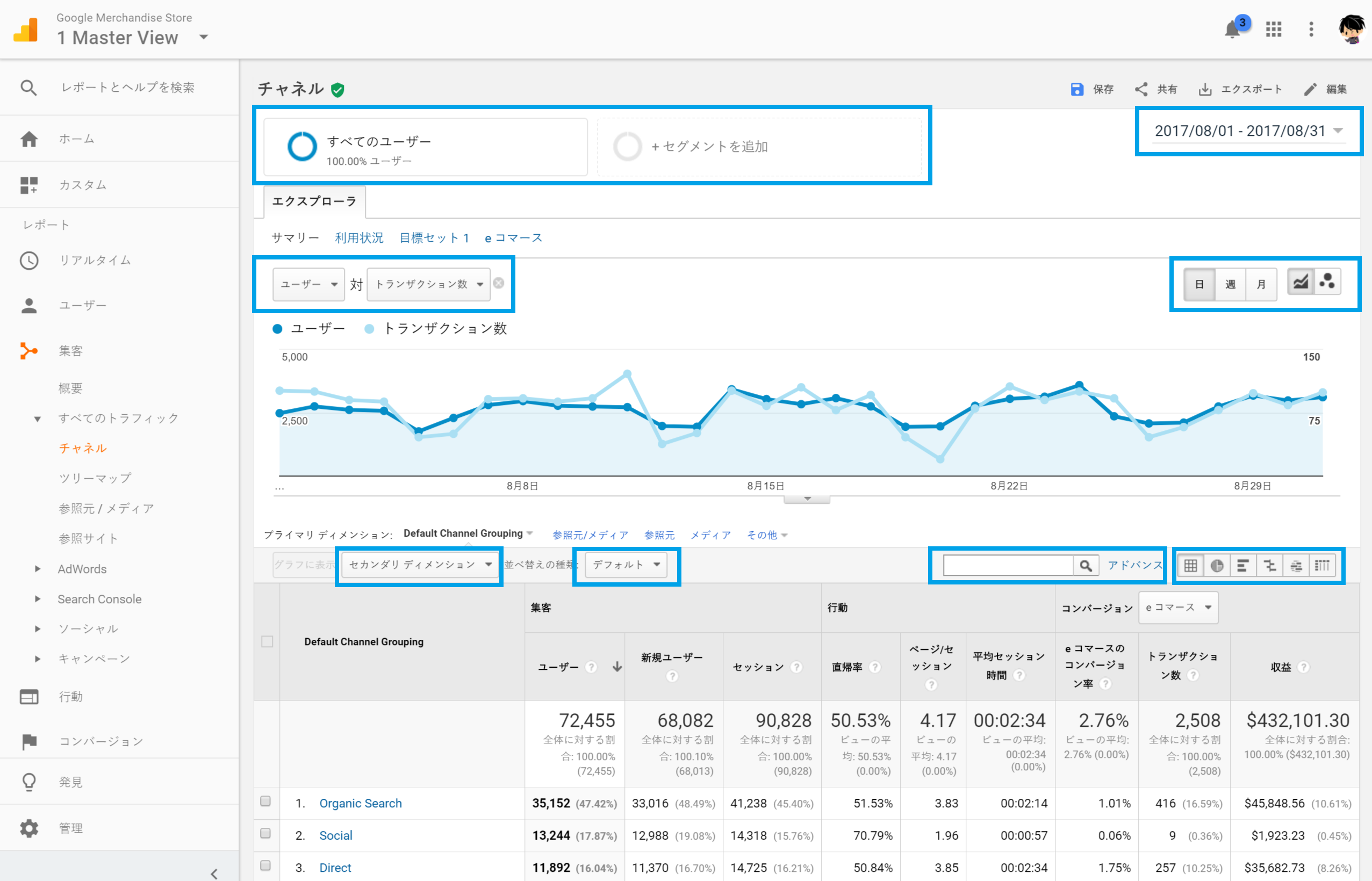Click the share (共有) icon

tap(1141, 89)
